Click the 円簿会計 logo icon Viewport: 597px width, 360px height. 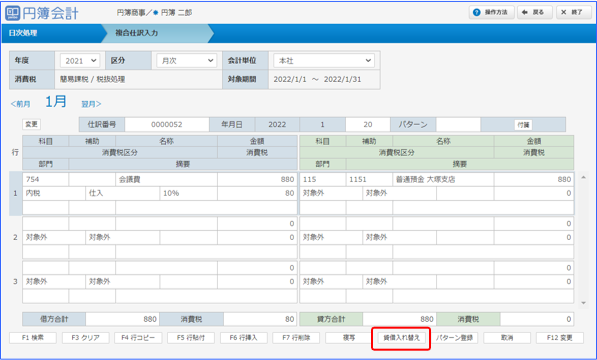point(13,13)
